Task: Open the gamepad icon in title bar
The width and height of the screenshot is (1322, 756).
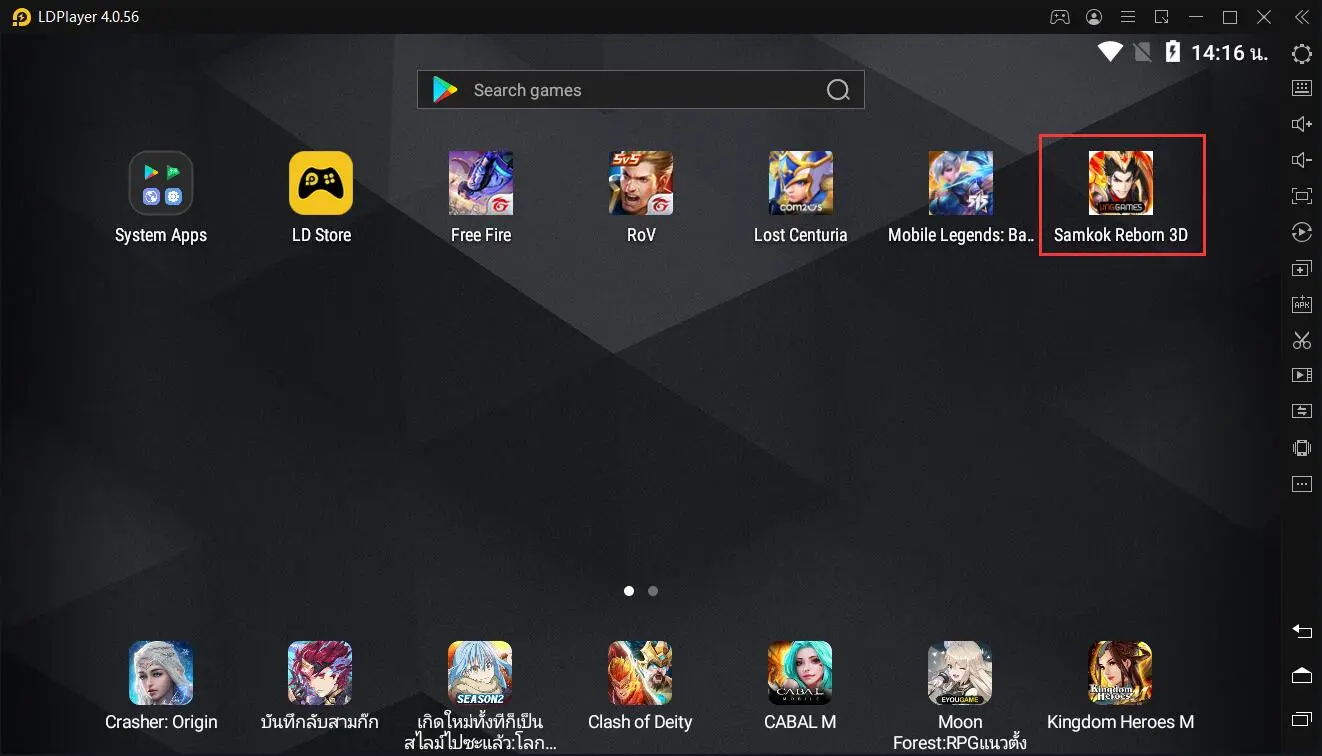Action: click(1059, 17)
